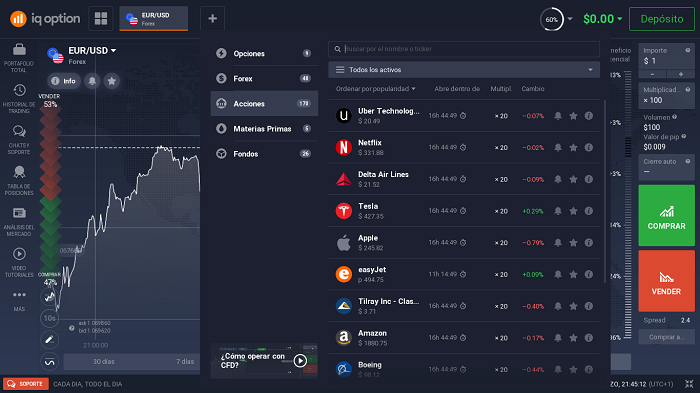
Task: Toggle bell alert for easyJet
Action: pyautogui.click(x=558, y=274)
